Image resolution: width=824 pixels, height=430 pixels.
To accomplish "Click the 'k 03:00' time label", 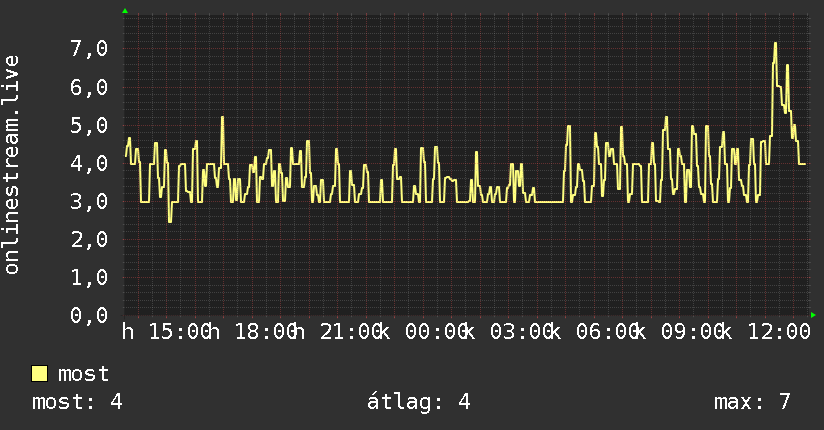I will click(508, 332).
